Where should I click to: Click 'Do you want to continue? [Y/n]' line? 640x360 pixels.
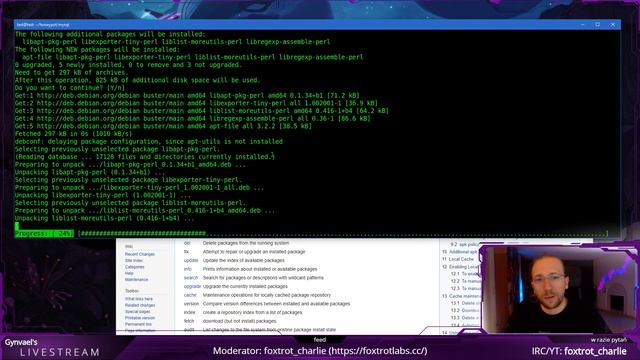click(70, 88)
